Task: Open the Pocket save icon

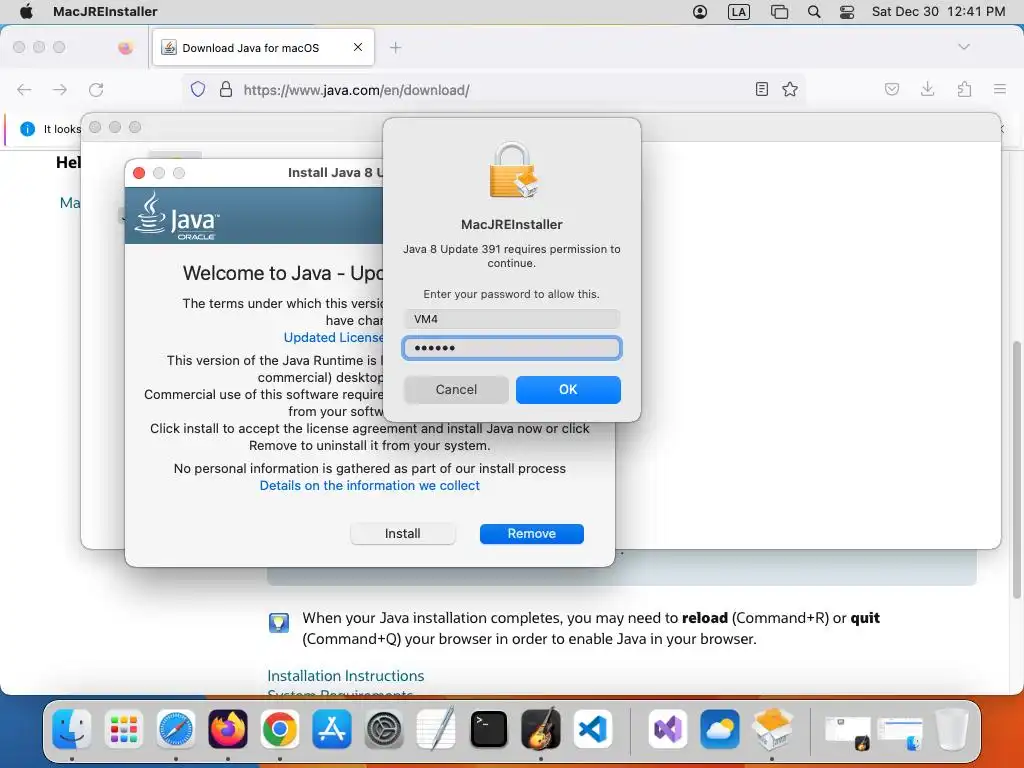Action: pos(891,89)
